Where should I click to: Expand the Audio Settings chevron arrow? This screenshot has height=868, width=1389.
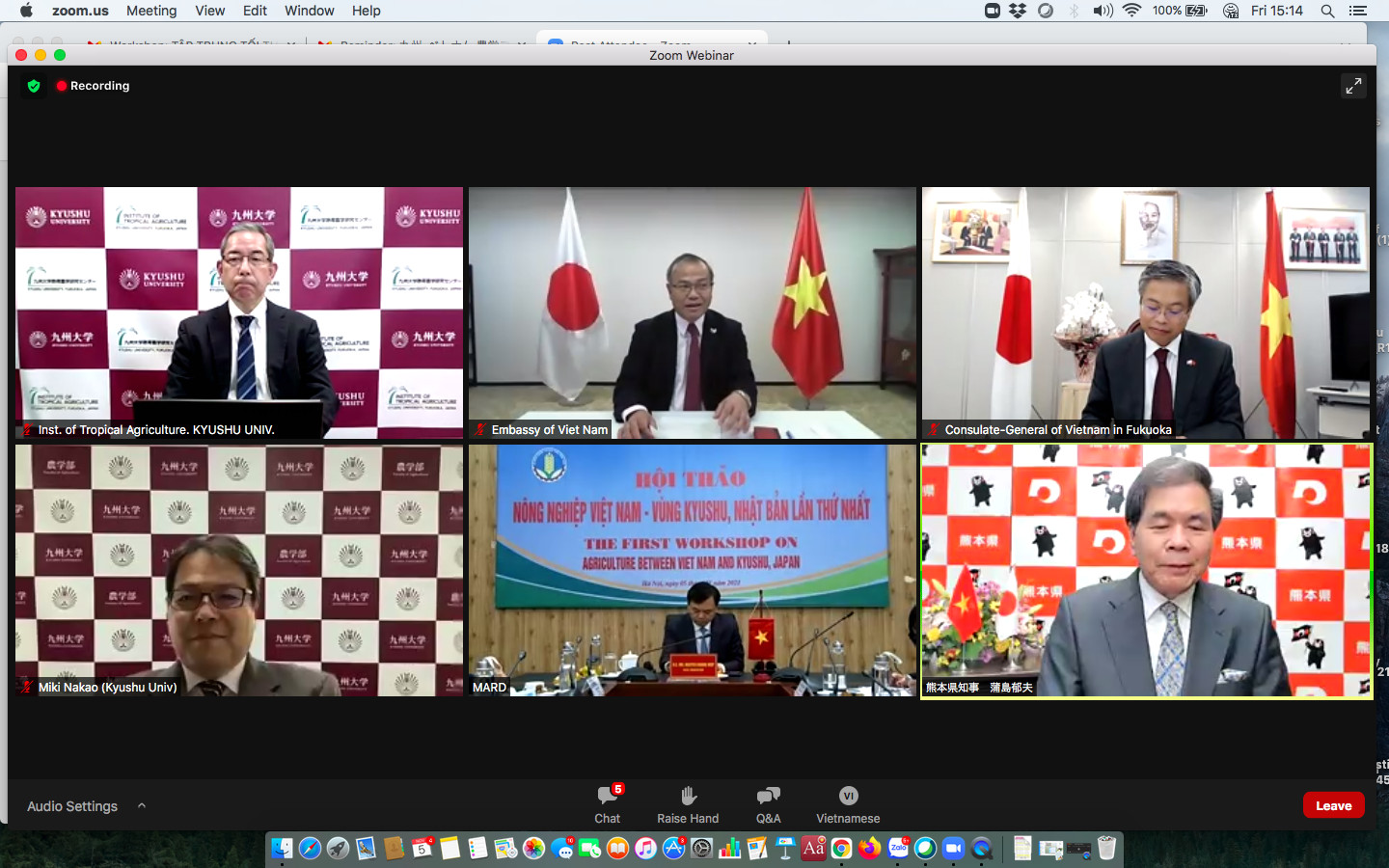click(x=142, y=805)
